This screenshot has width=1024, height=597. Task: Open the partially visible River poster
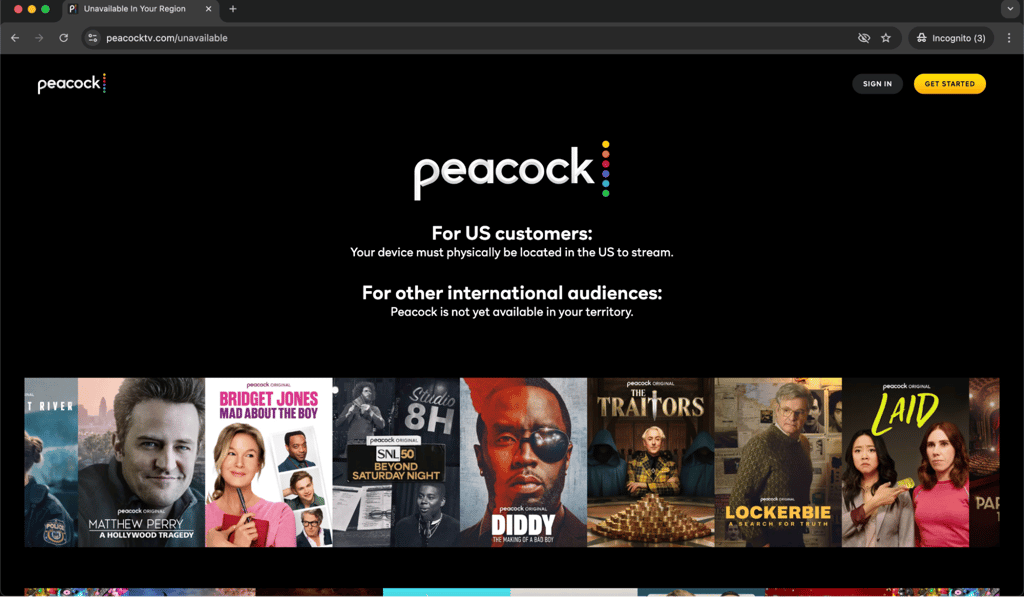[x=51, y=462]
